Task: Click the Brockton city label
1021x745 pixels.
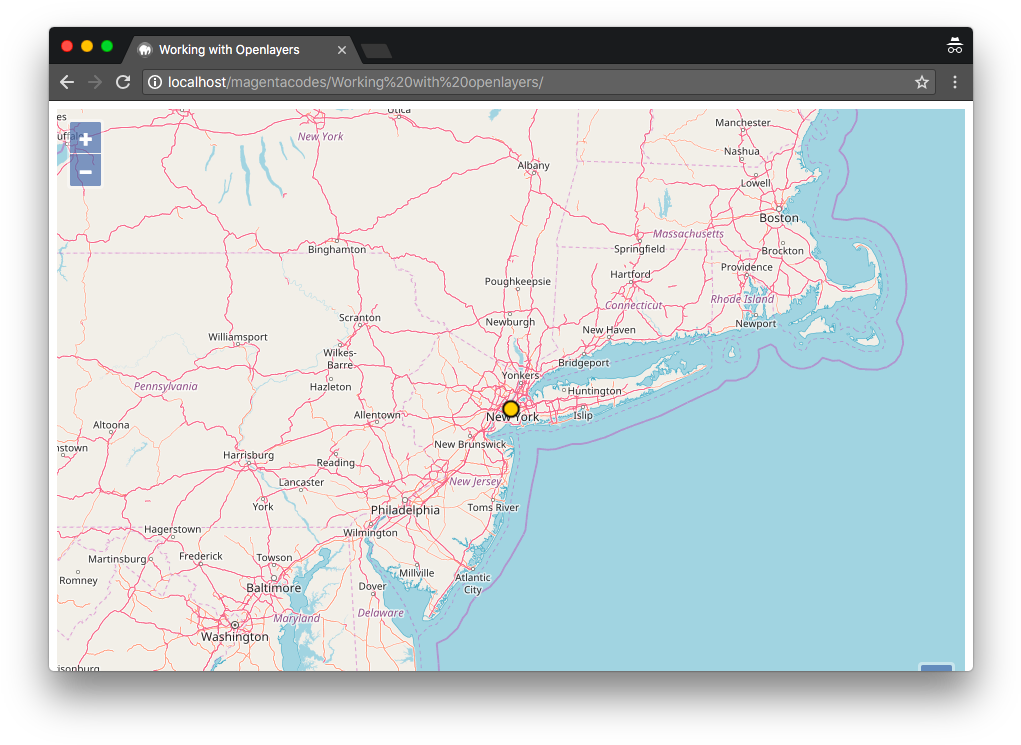Action: tap(783, 251)
